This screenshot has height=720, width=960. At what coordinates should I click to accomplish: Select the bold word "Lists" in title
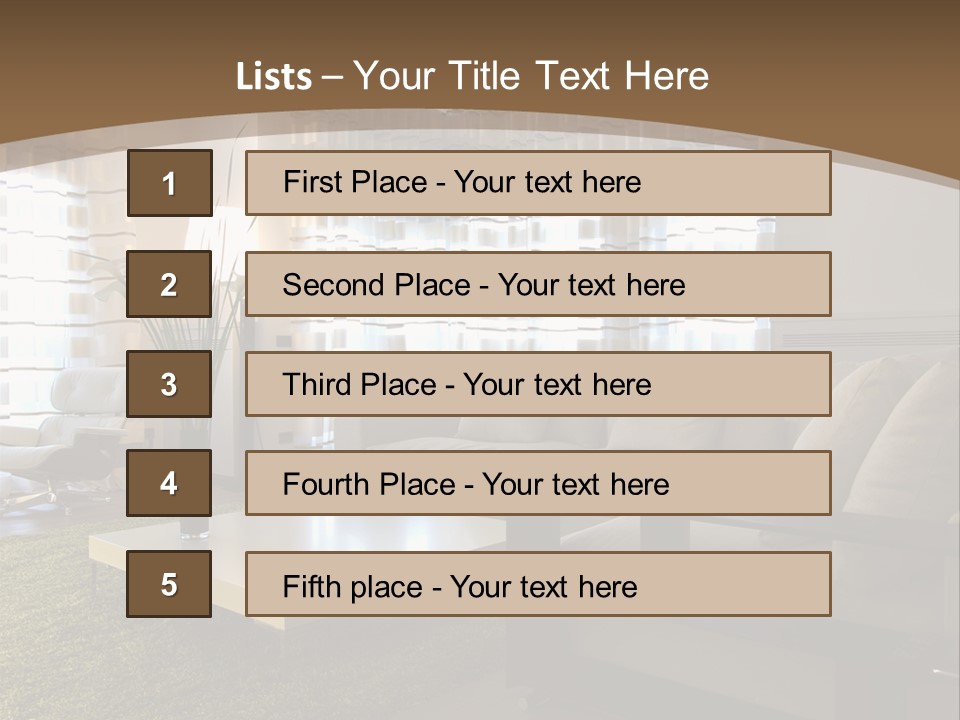(x=274, y=77)
